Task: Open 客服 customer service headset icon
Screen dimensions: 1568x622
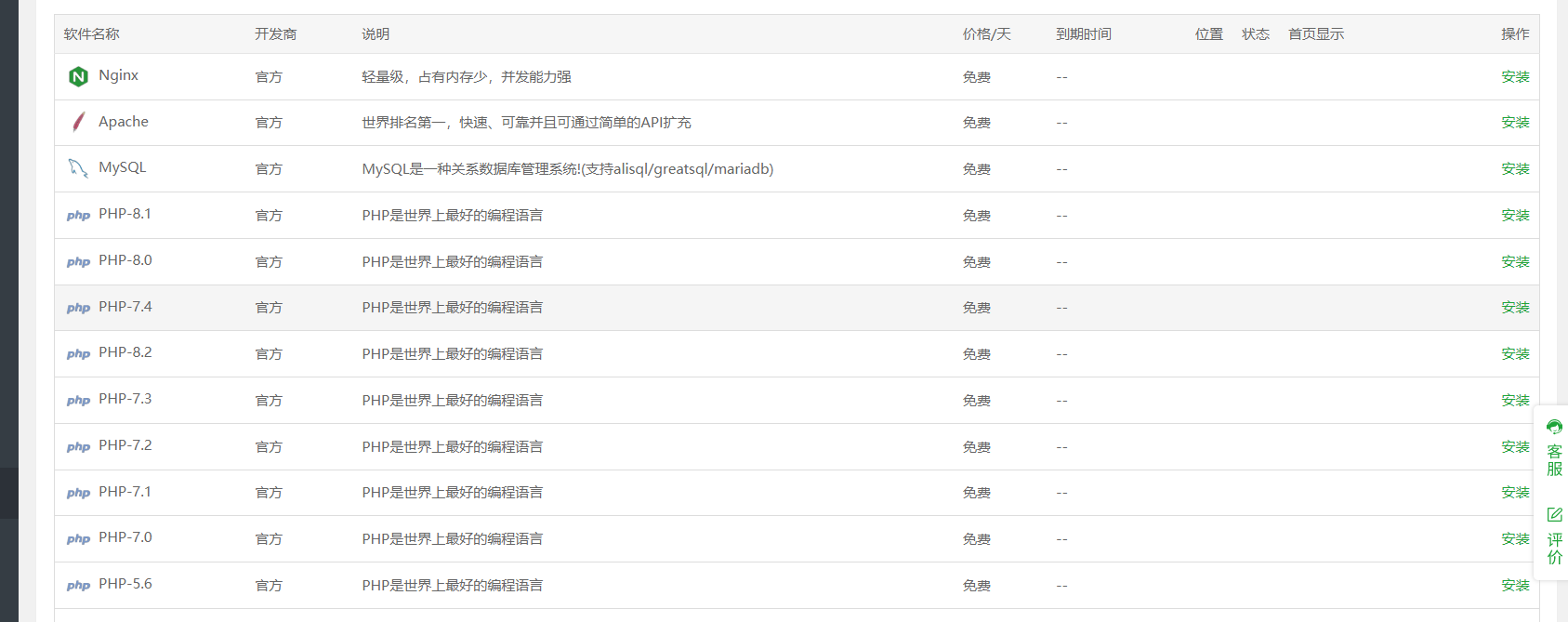Action: [1554, 428]
